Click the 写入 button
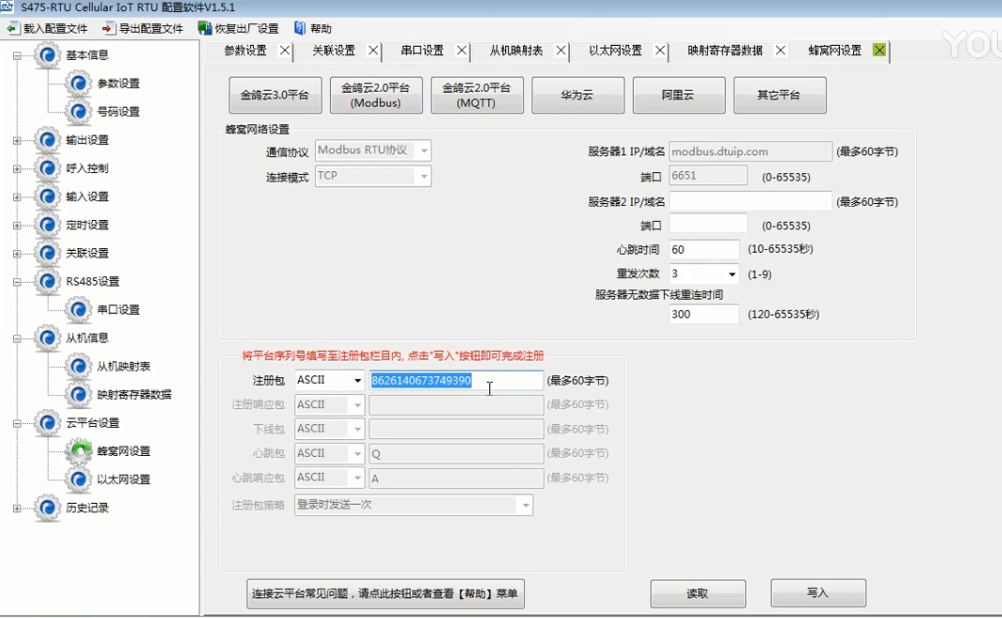The height and width of the screenshot is (618, 1002). pos(817,593)
